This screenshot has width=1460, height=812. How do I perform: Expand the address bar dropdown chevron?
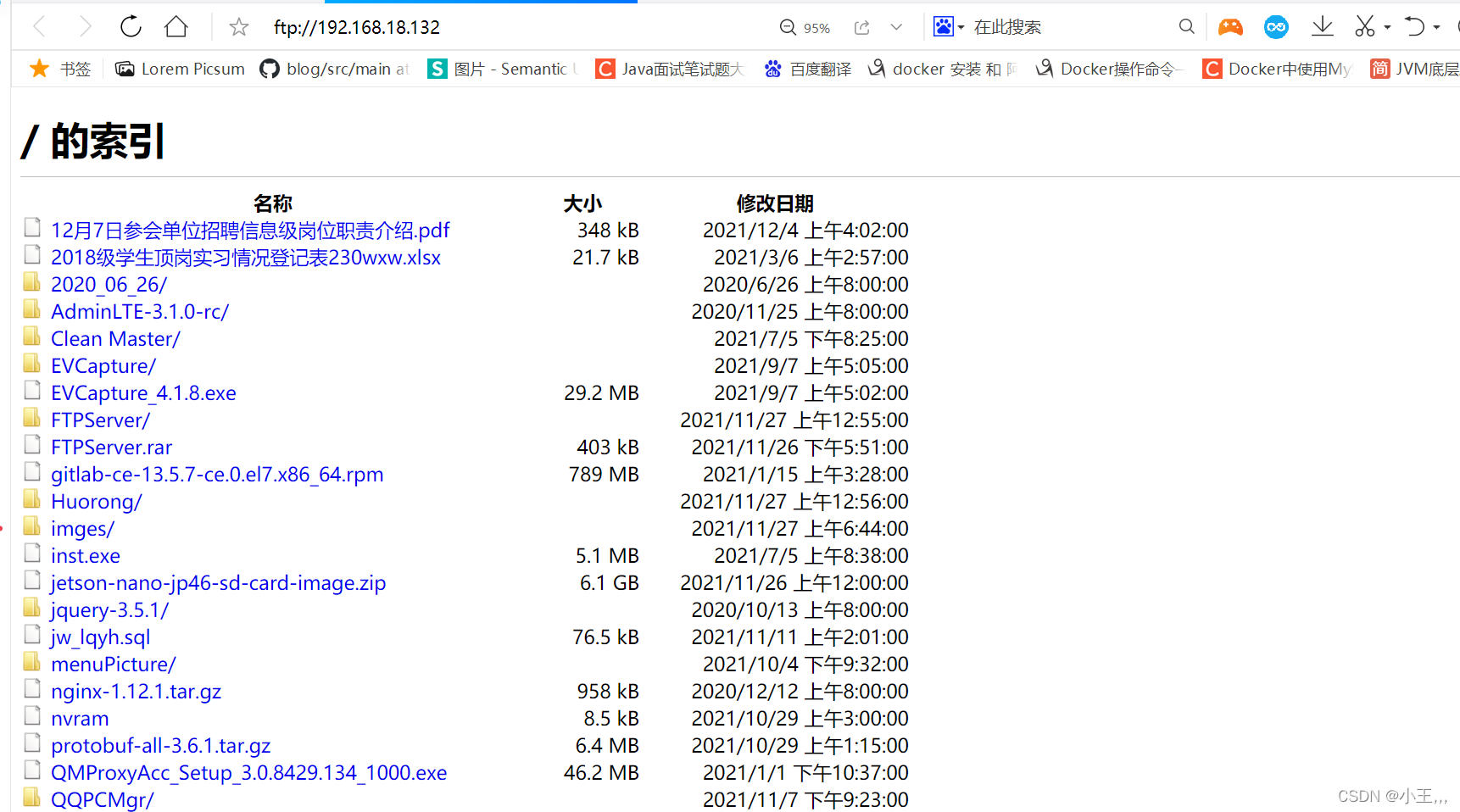tap(896, 27)
